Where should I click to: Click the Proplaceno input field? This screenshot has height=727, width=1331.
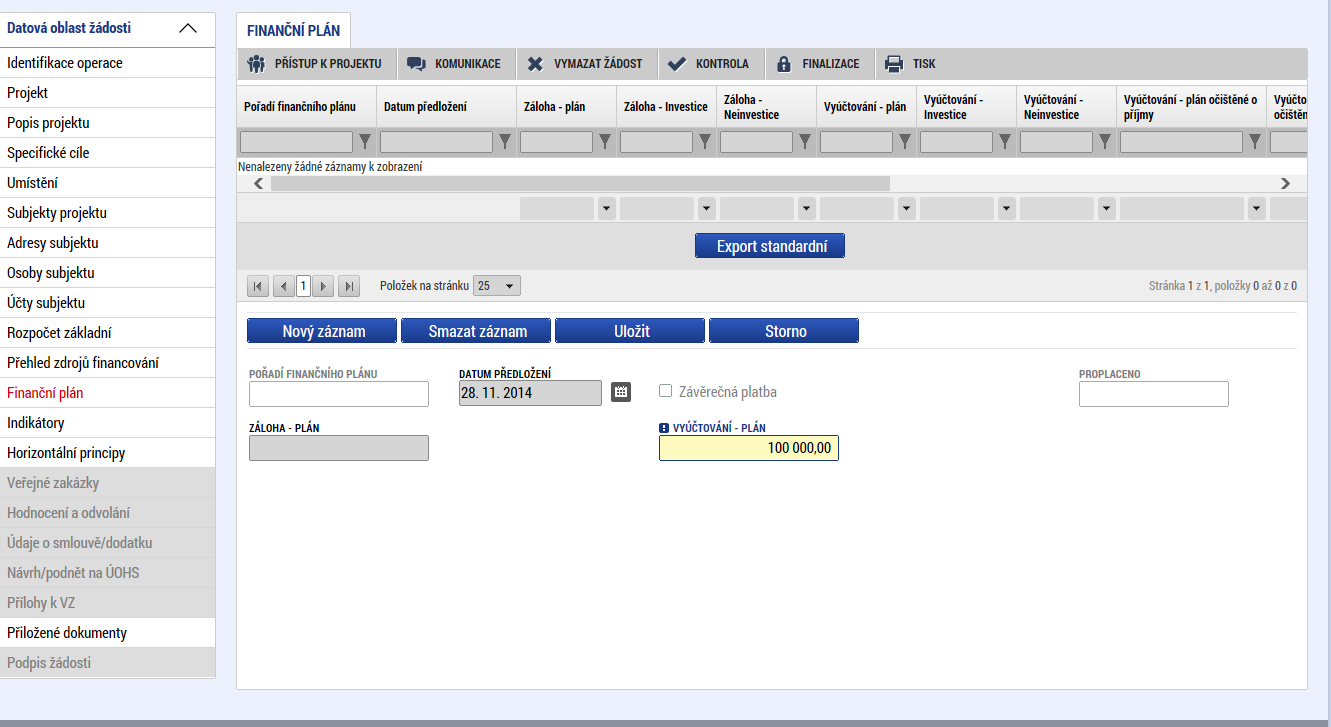[1154, 394]
